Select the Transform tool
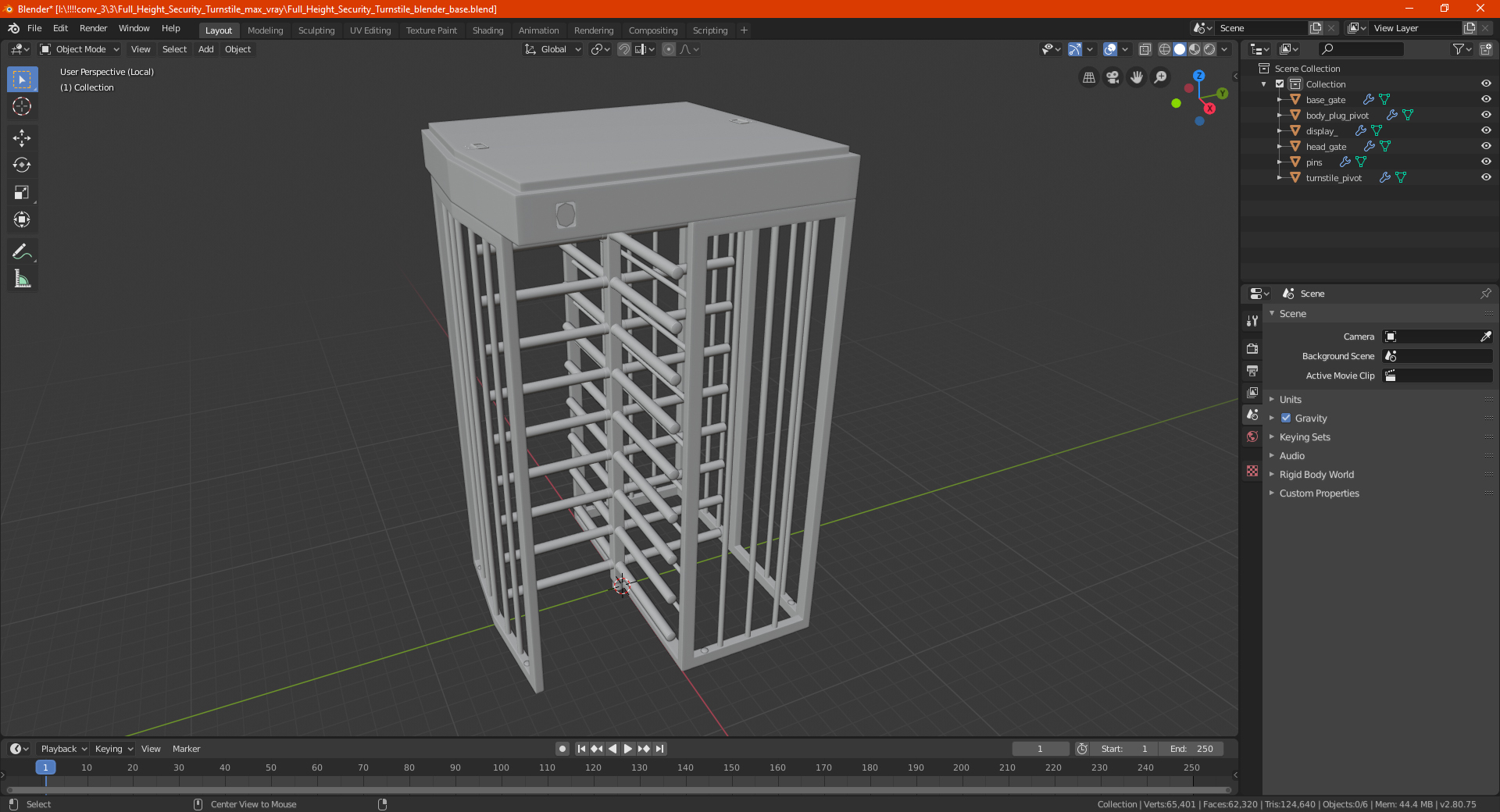The image size is (1500, 812). tap(22, 219)
